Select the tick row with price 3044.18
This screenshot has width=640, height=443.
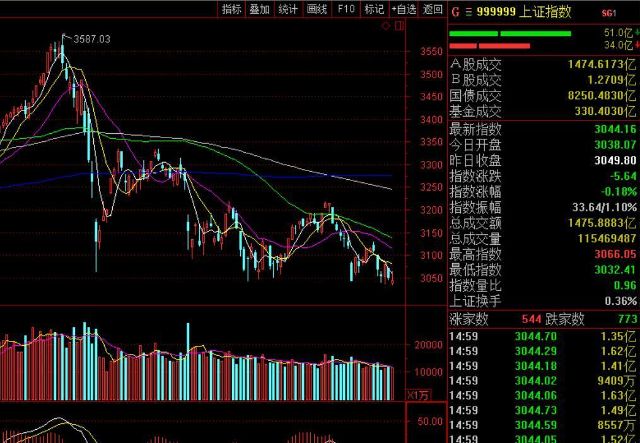coord(543,366)
